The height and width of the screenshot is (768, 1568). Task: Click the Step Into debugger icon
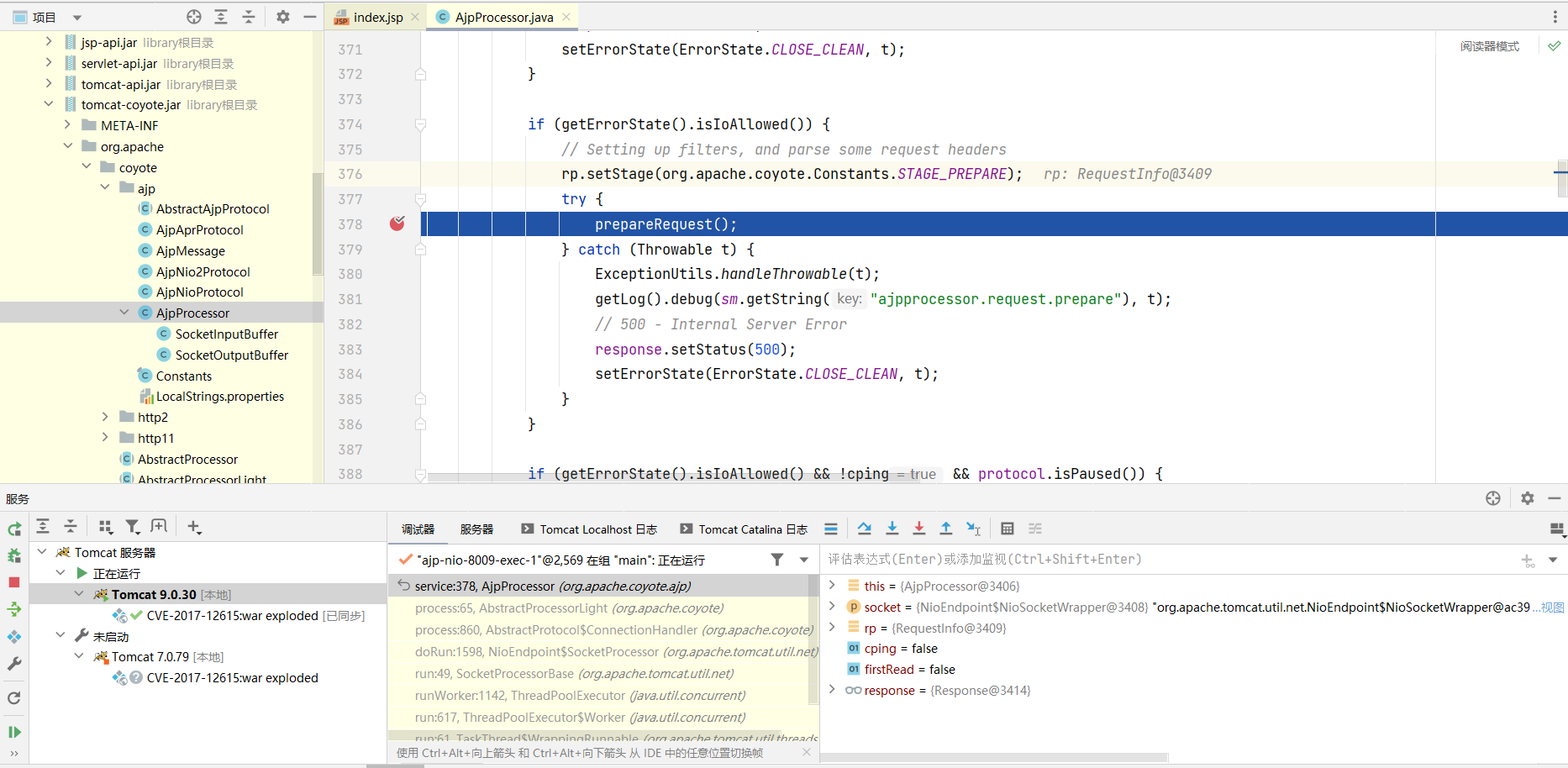click(892, 529)
